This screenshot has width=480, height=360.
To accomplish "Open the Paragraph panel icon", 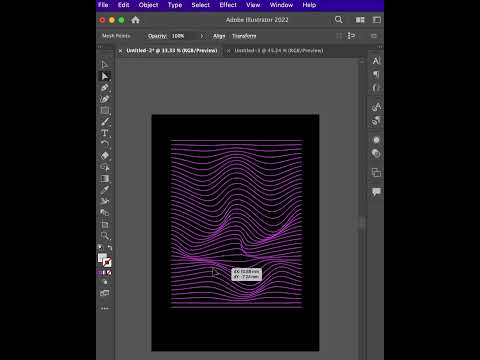I will 376,74.
